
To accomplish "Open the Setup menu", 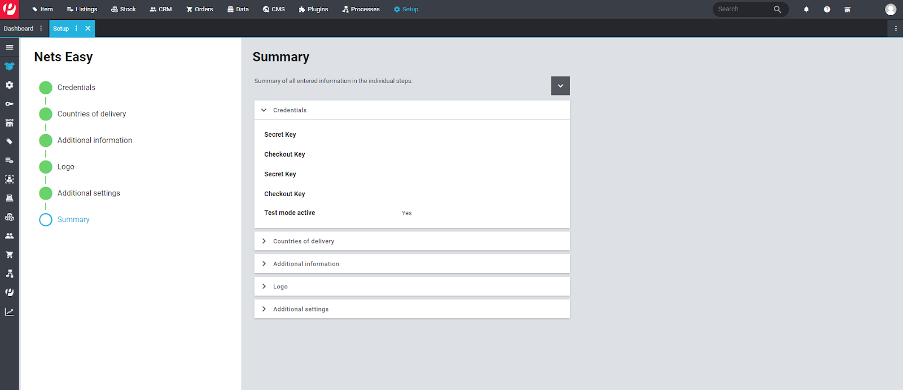I will point(406,9).
